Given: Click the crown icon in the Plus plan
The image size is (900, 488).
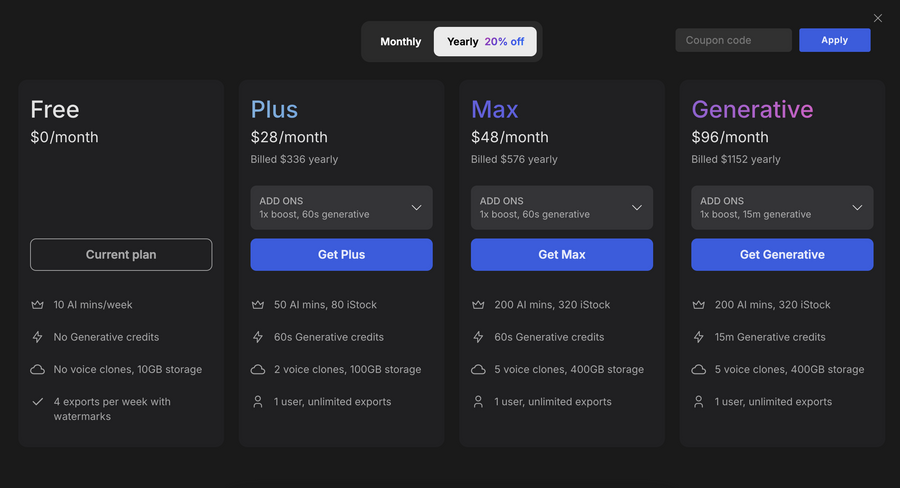Looking at the screenshot, I should pyautogui.click(x=257, y=305).
